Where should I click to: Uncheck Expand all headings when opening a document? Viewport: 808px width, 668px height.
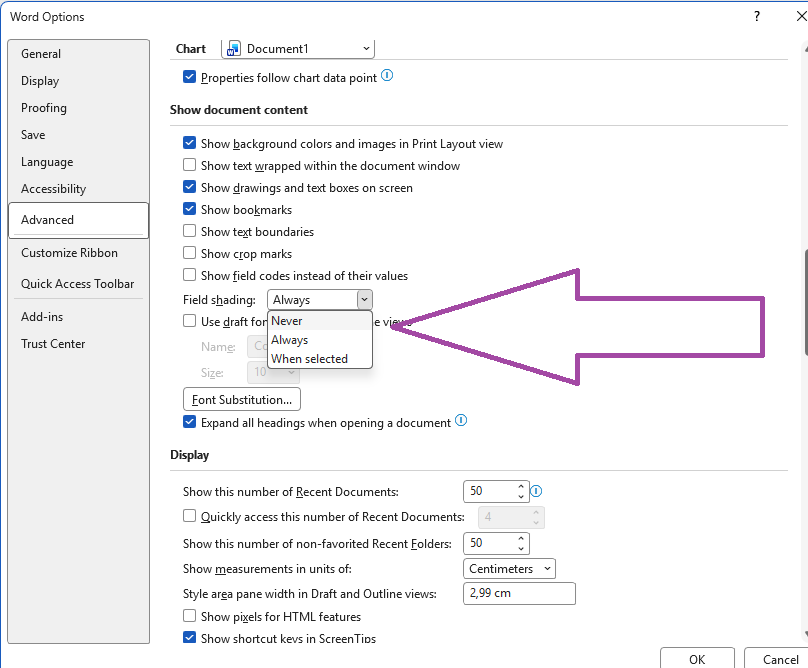tap(189, 422)
